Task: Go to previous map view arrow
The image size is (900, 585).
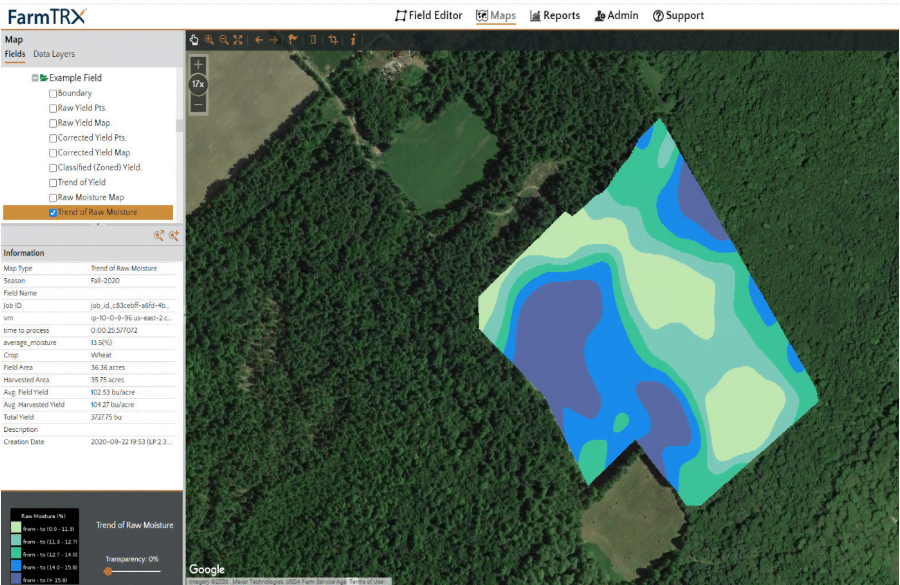Action: click(259, 40)
